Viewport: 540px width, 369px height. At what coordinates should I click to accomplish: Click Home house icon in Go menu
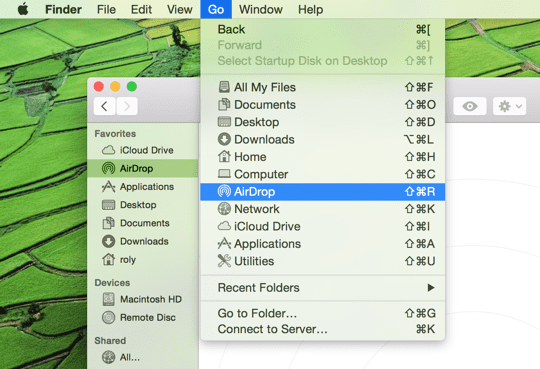point(224,156)
